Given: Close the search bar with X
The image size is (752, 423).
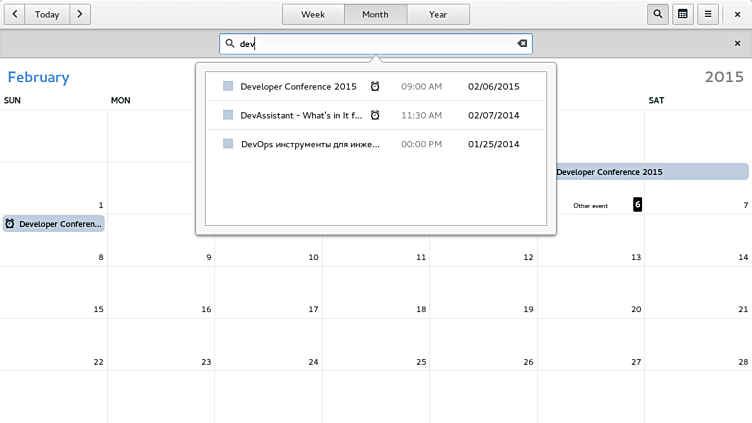Looking at the screenshot, I should pos(737,44).
